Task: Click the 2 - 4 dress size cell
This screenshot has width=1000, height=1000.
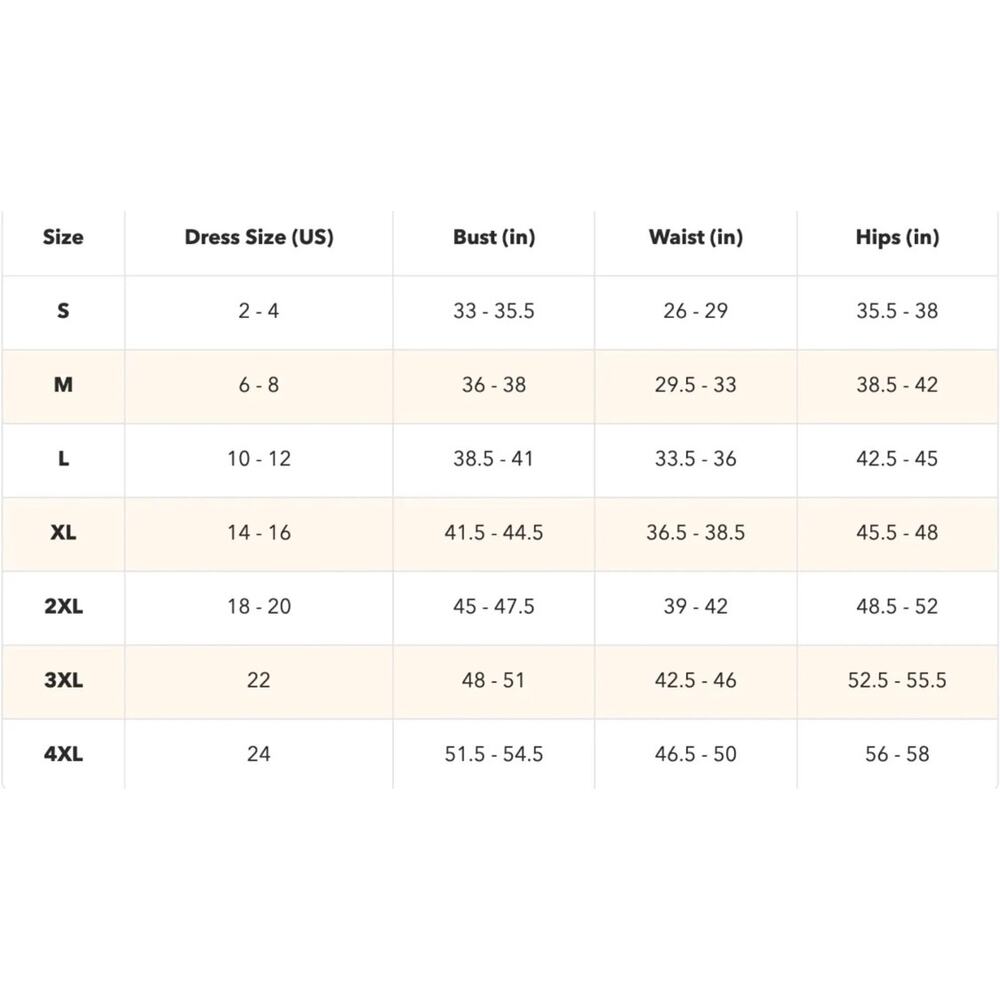Action: tap(259, 311)
